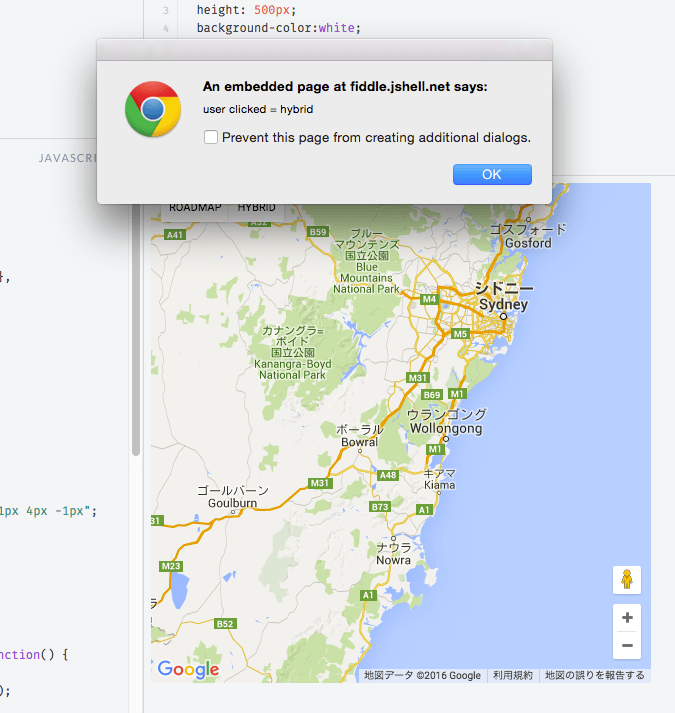The image size is (675, 713).
Task: Click the background-color:white CSS line
Action: (278, 28)
